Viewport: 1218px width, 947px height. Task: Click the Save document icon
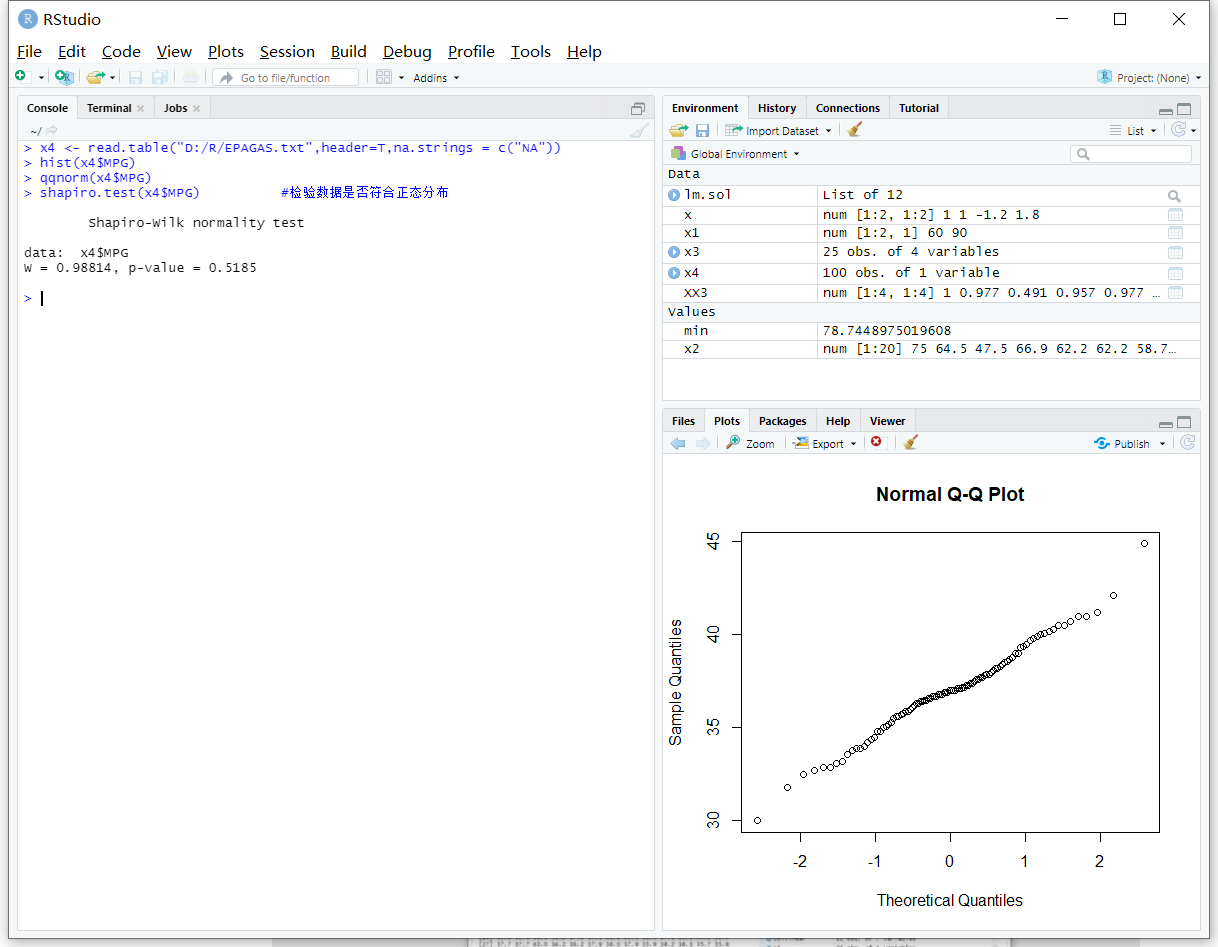click(x=135, y=77)
